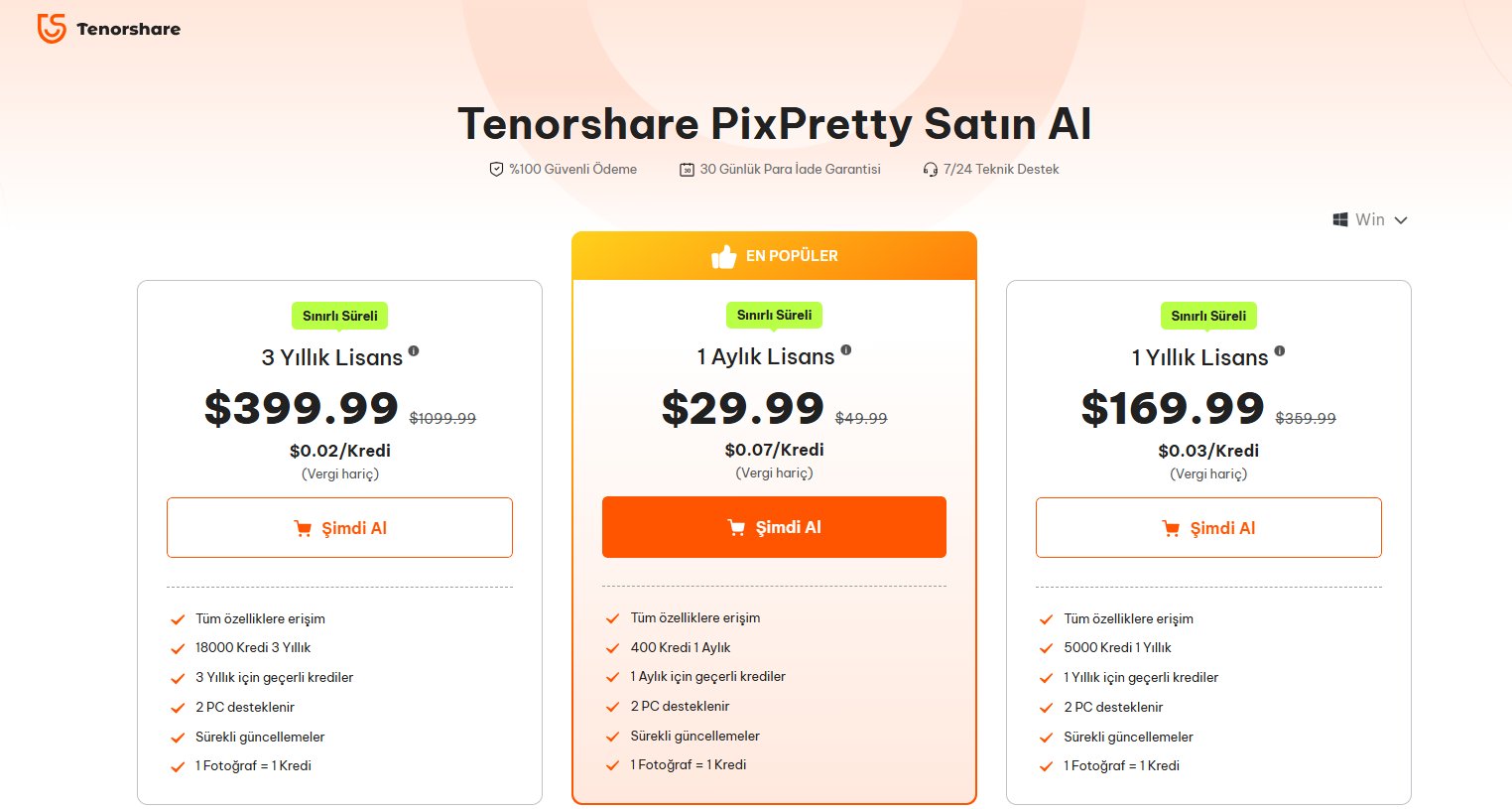Click the Tenorshare PixPretty Satın Al heading
The image size is (1512, 809).
pyautogui.click(x=775, y=123)
